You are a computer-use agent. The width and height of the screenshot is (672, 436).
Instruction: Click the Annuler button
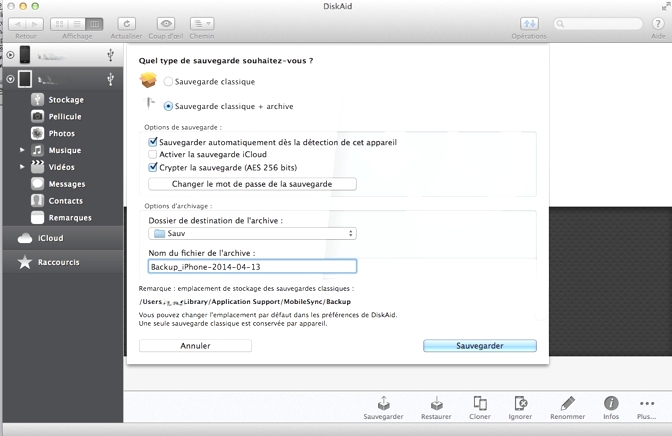(195, 346)
